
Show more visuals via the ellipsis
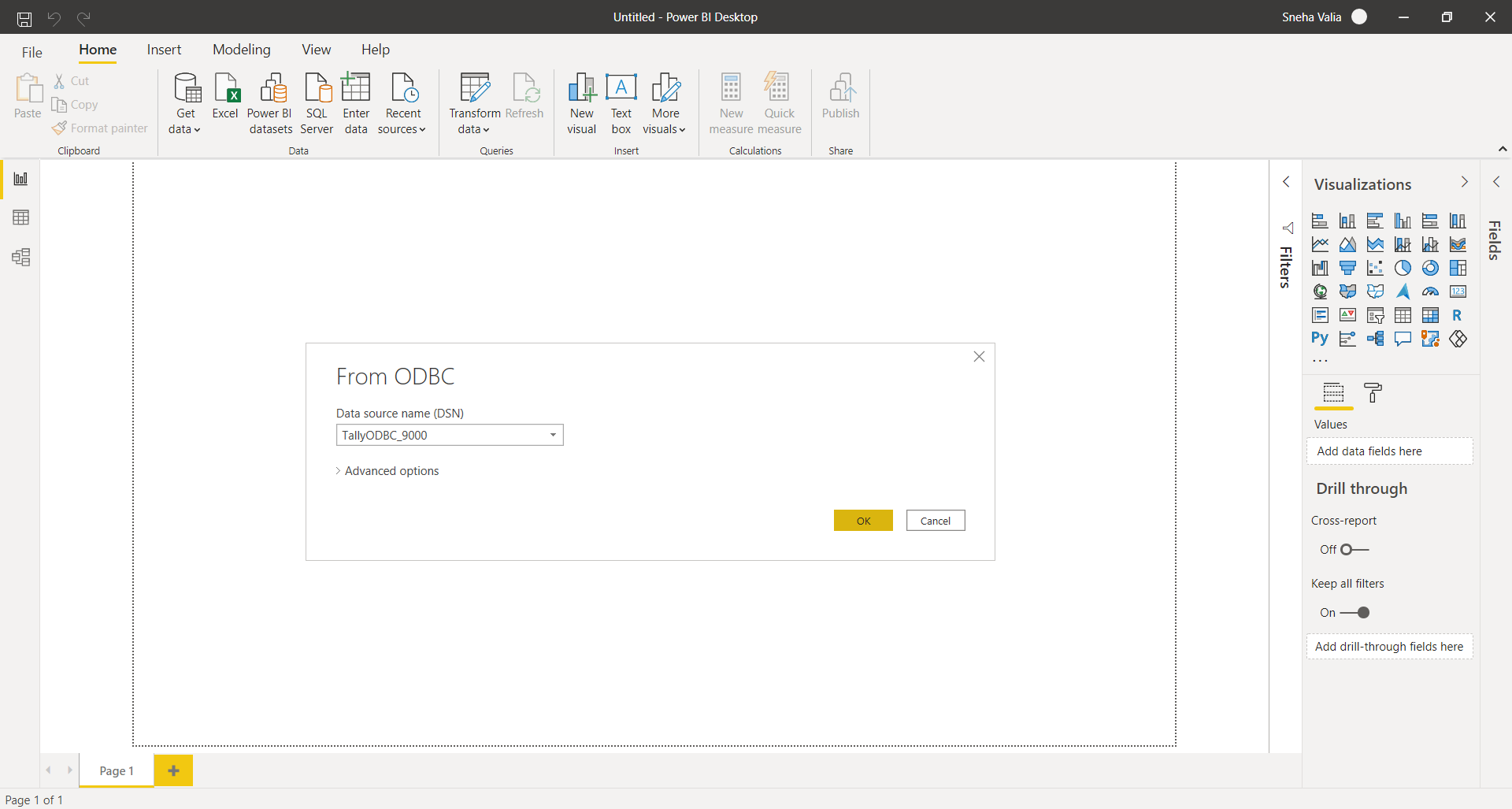pos(1320,361)
